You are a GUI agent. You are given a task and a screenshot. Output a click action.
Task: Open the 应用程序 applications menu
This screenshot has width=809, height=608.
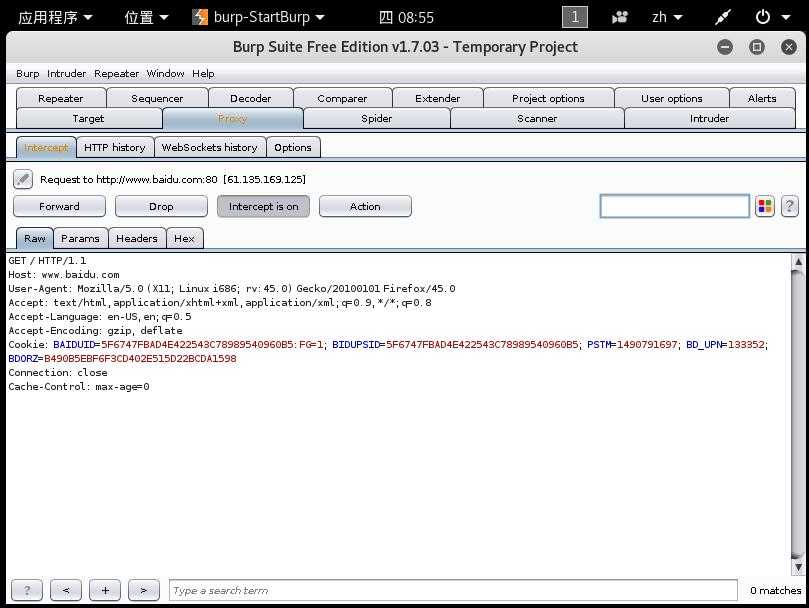pos(55,17)
